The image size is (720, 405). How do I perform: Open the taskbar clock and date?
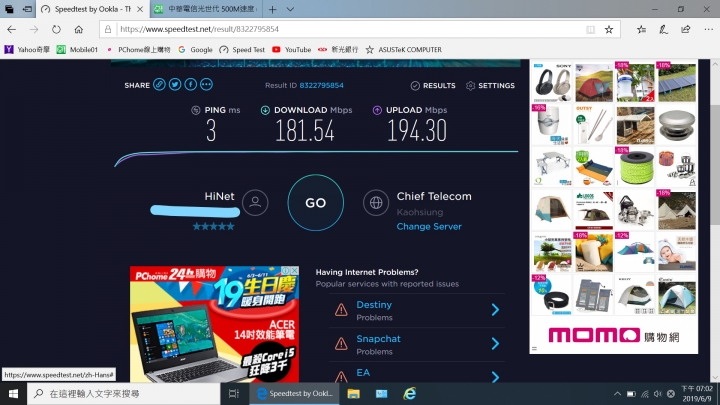[697, 394]
